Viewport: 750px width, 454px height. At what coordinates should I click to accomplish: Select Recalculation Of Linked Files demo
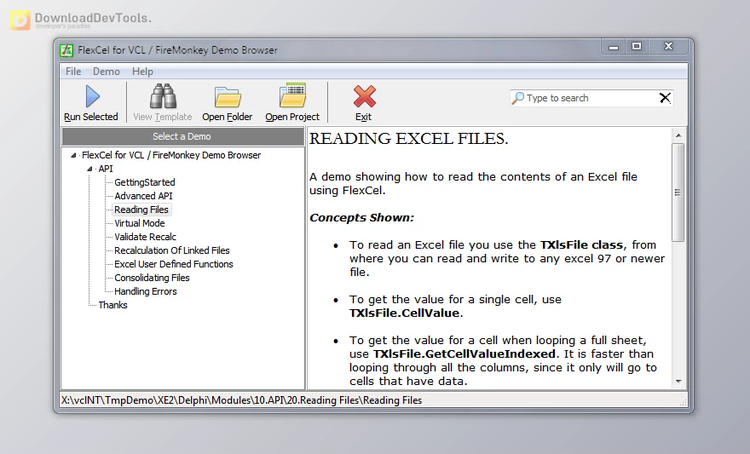[x=172, y=251]
